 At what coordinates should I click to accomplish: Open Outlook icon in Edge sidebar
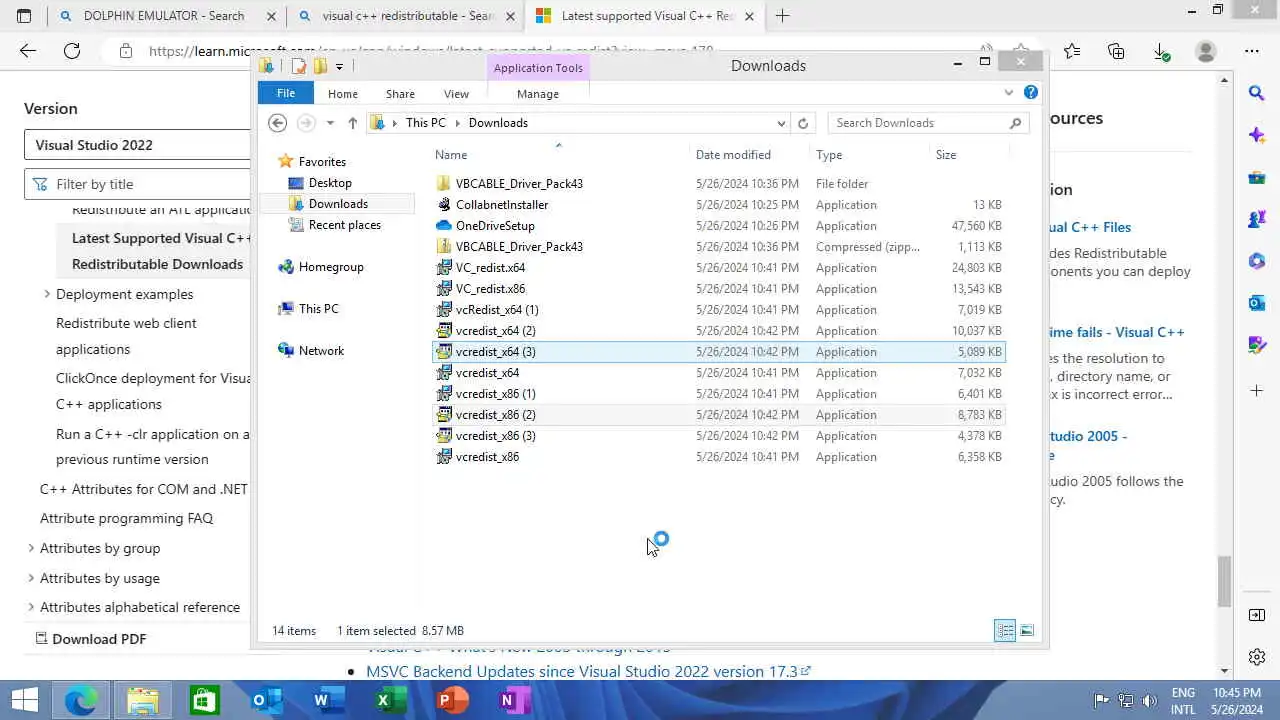pos(1257,303)
